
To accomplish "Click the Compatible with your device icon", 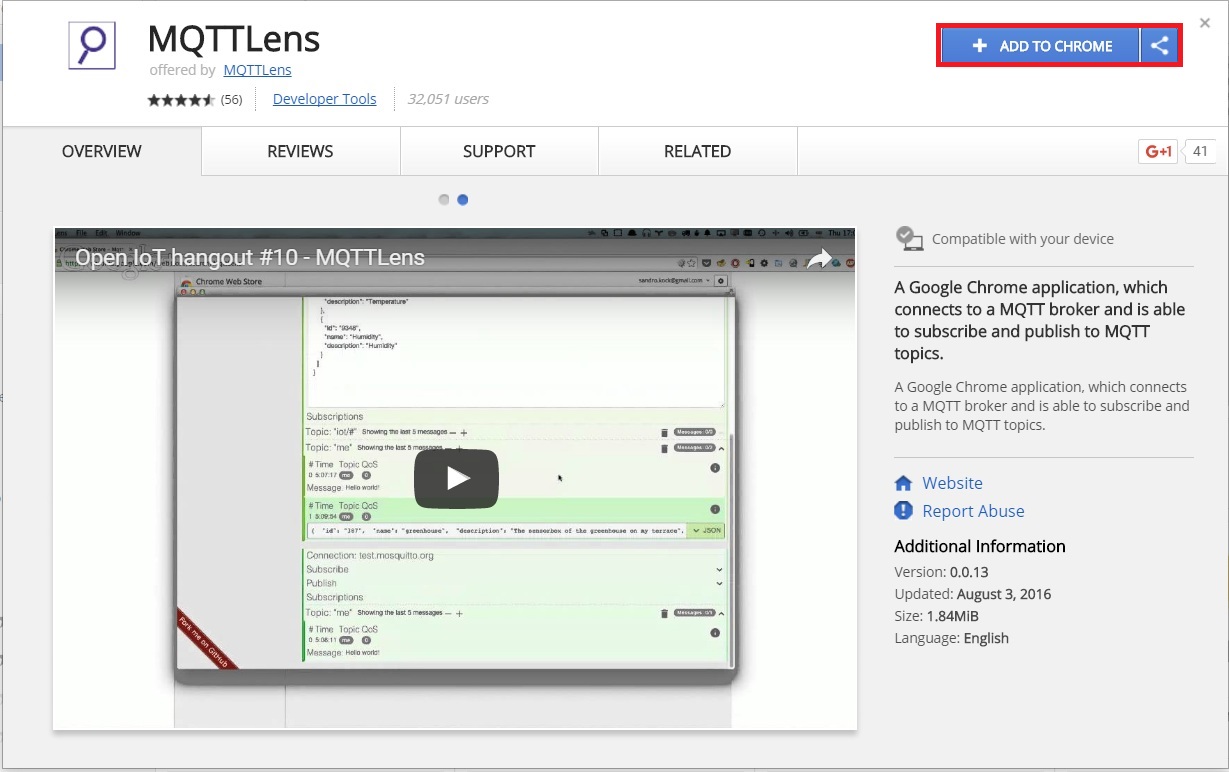I will coord(909,238).
